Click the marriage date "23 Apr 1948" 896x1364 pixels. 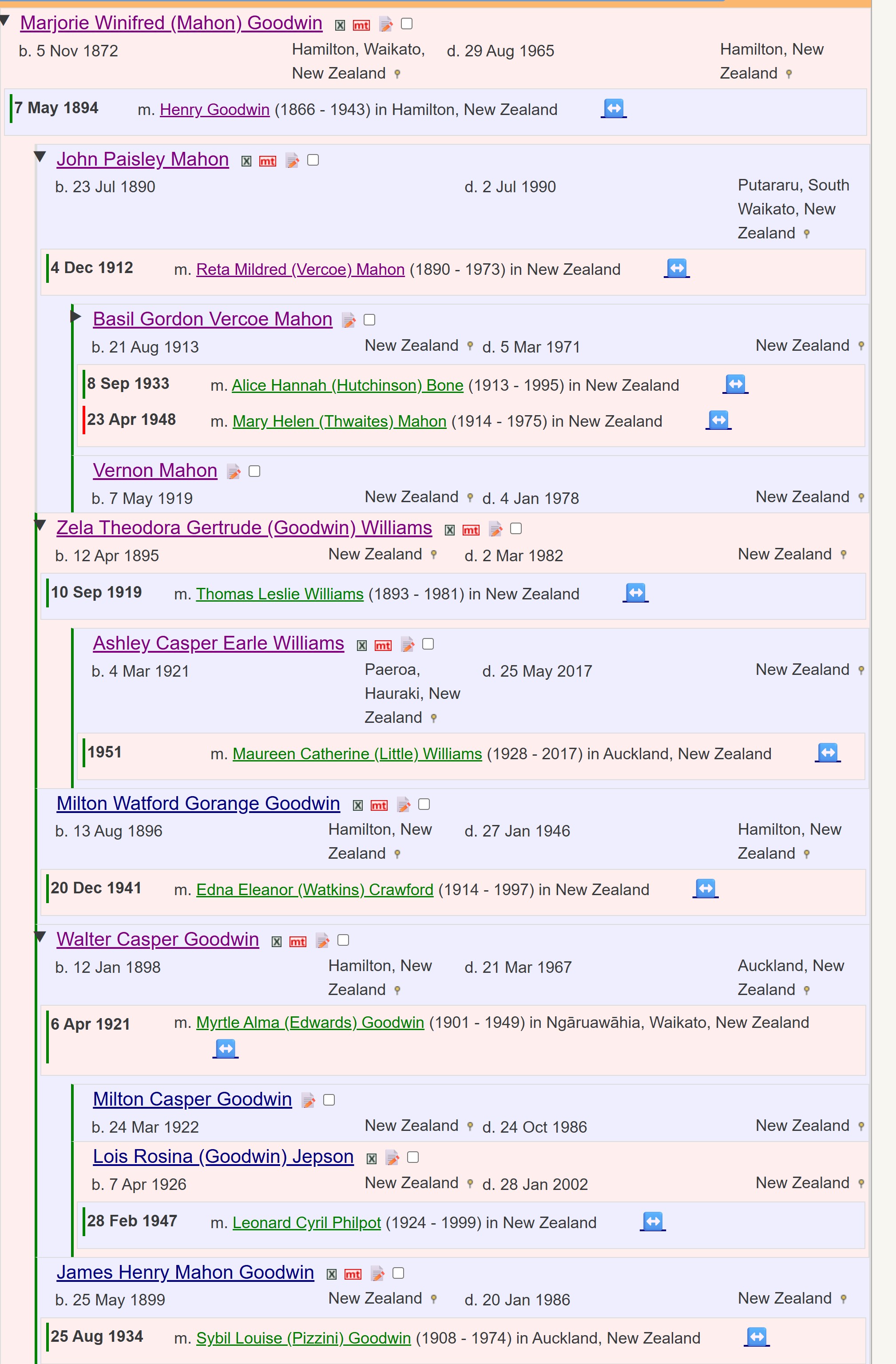pos(131,420)
